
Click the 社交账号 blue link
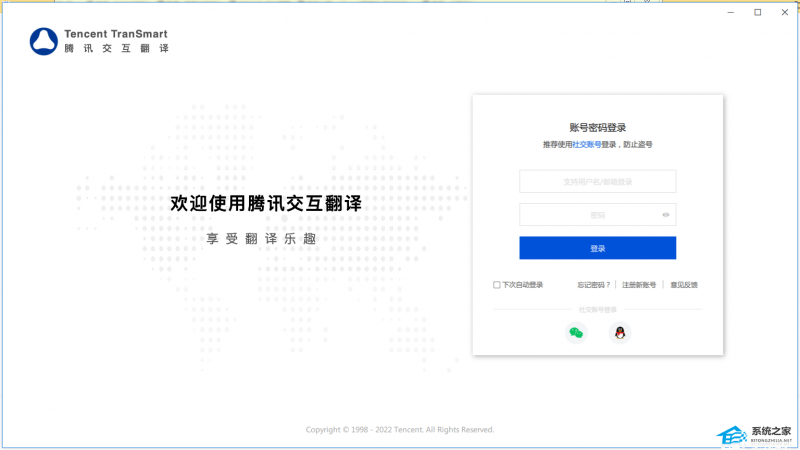[587, 144]
